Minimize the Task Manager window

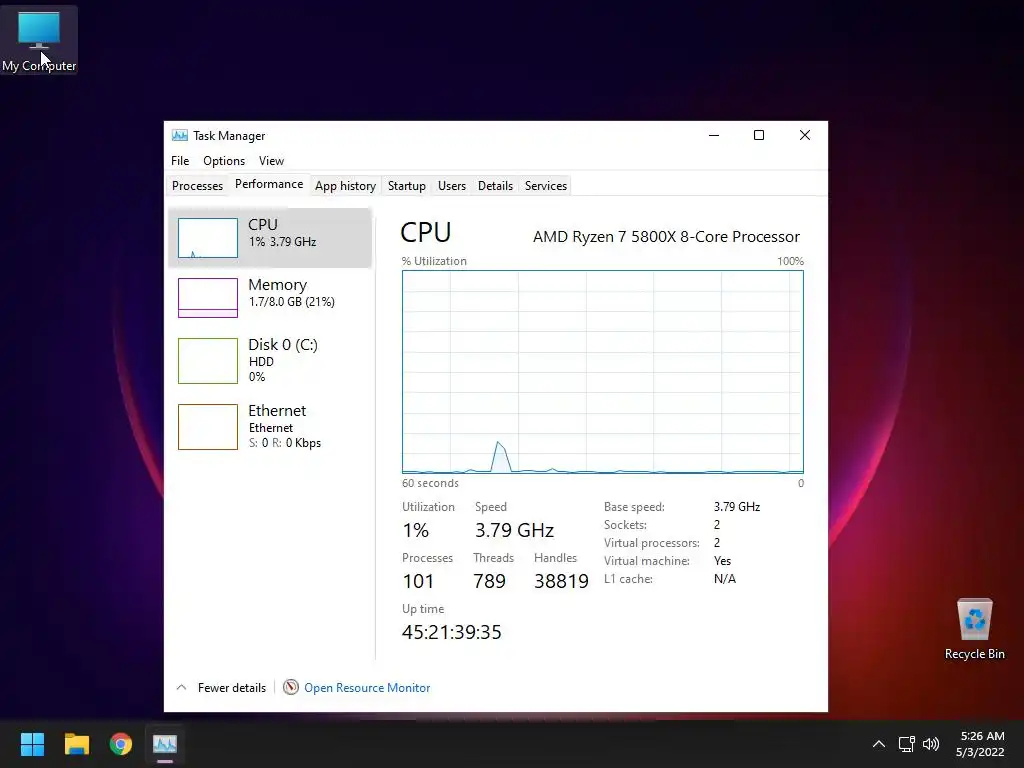tap(714, 135)
